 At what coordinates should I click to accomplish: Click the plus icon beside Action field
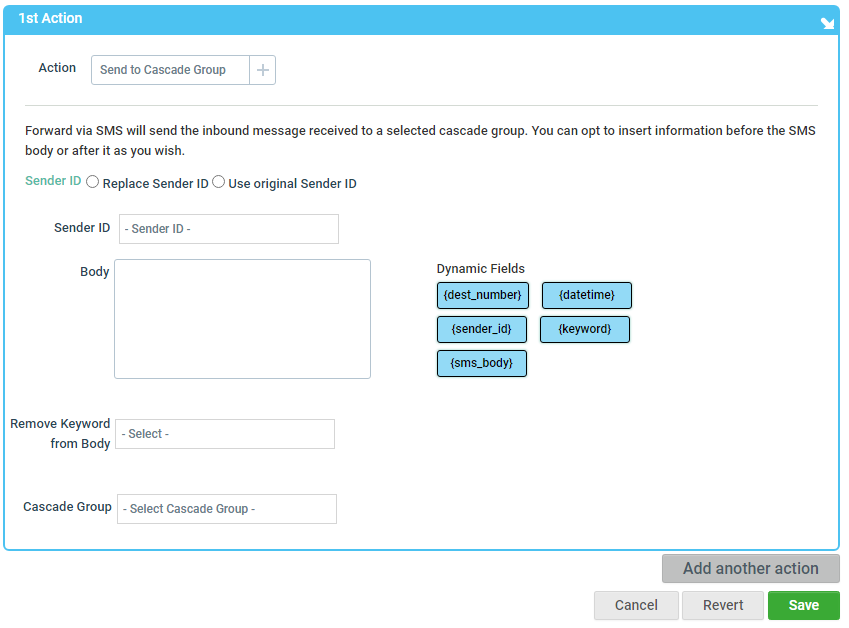point(263,70)
